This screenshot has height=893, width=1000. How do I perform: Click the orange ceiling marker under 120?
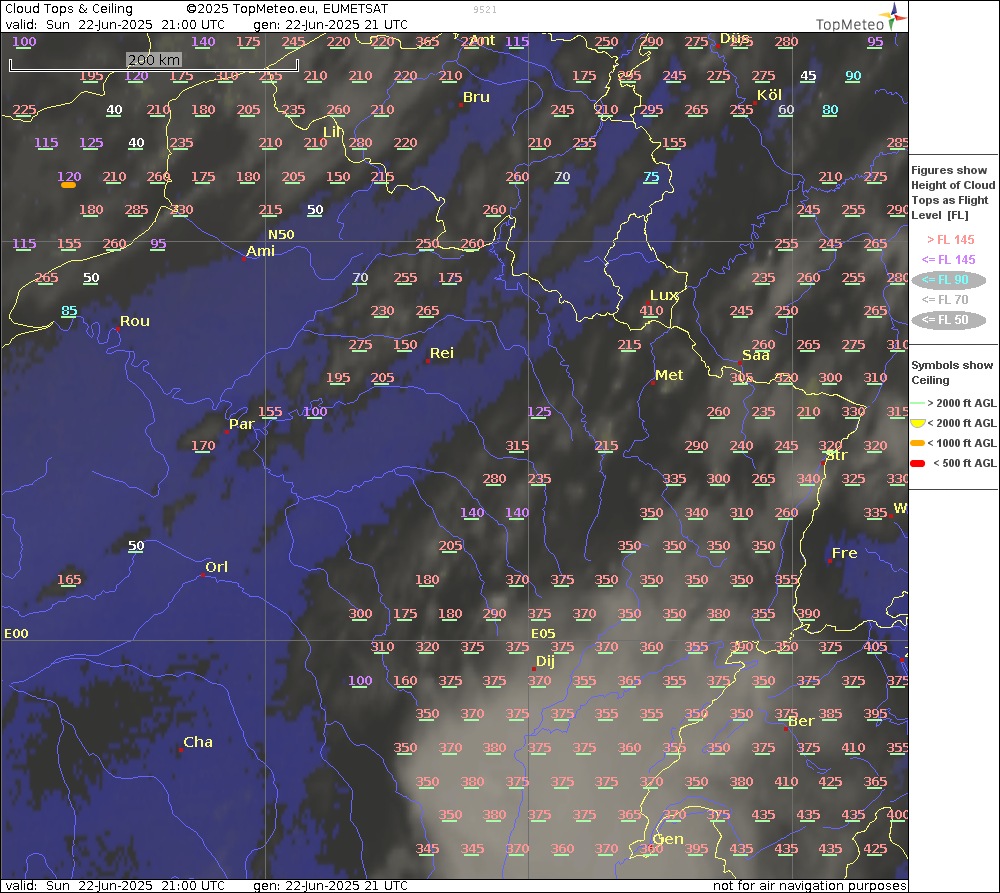pyautogui.click(x=68, y=185)
